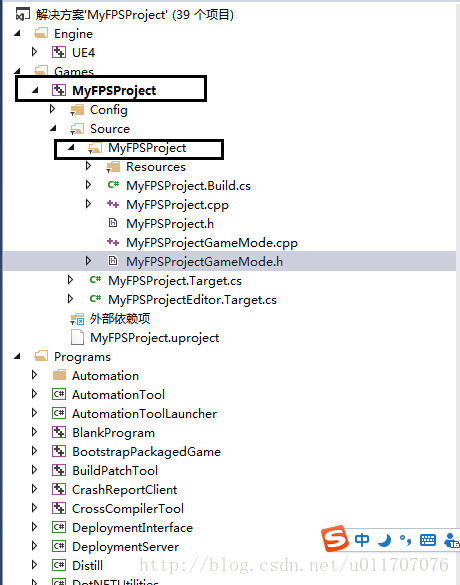The image size is (460, 585).
Task: Select the DeploymentInterface project
Action: [x=132, y=528]
